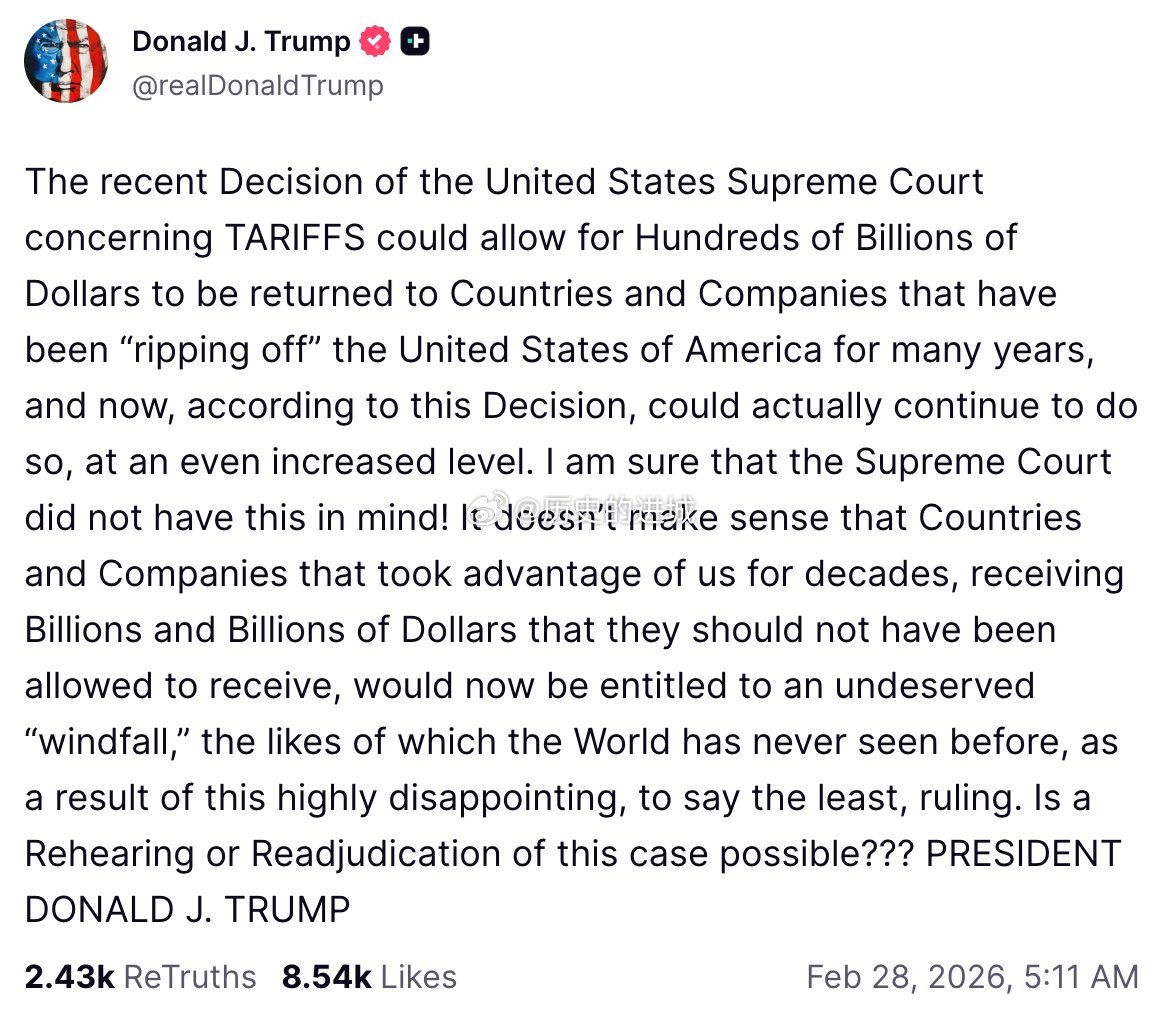Click "United States Supreme Court" in first line
Screen dimensions: 1164x1016
pyautogui.click(x=734, y=182)
